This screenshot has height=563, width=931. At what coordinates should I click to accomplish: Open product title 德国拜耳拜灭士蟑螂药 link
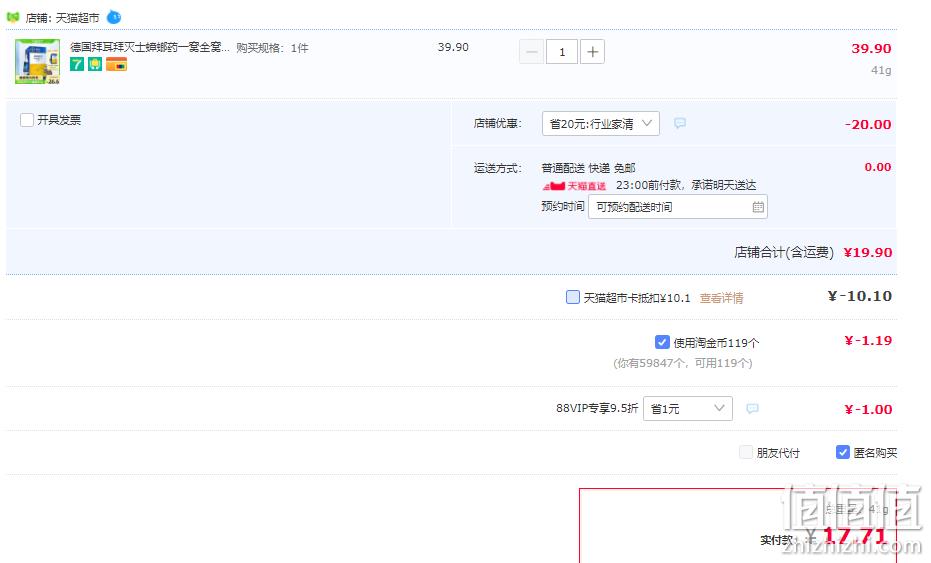coord(150,47)
